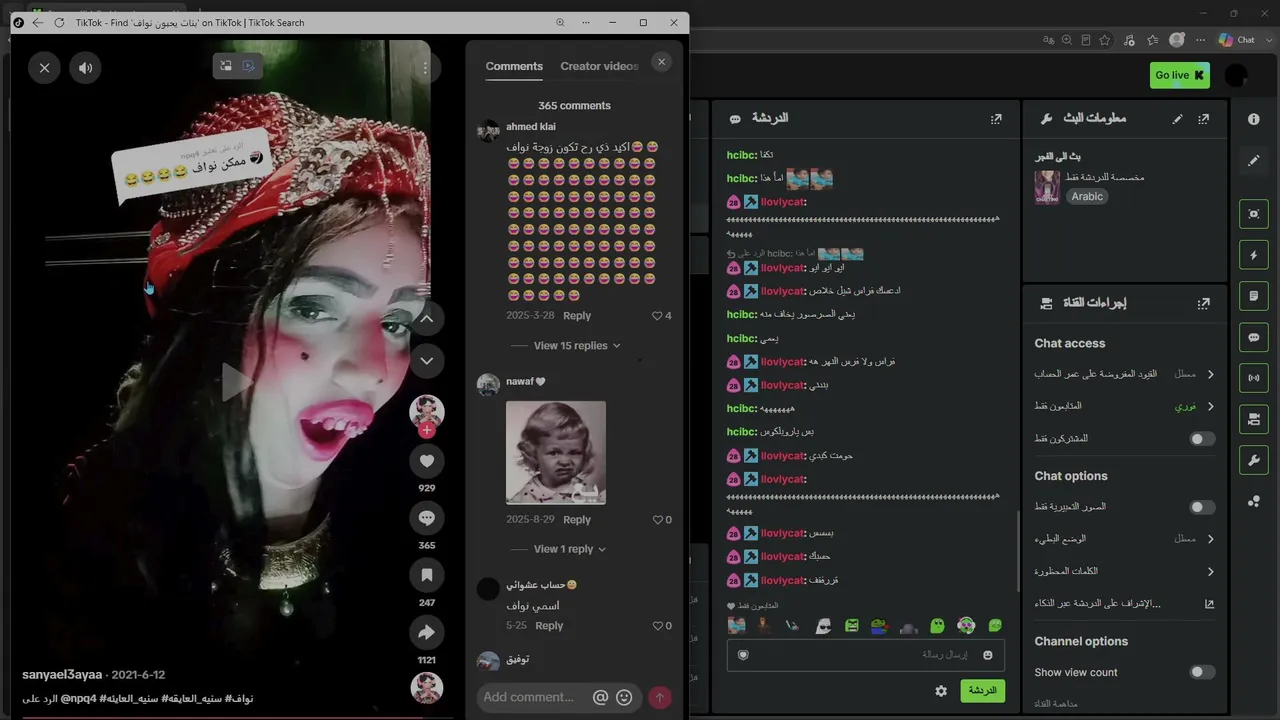Select the lightning bolt icon in right sidebar
Image resolution: width=1280 pixels, height=720 pixels.
click(1254, 255)
